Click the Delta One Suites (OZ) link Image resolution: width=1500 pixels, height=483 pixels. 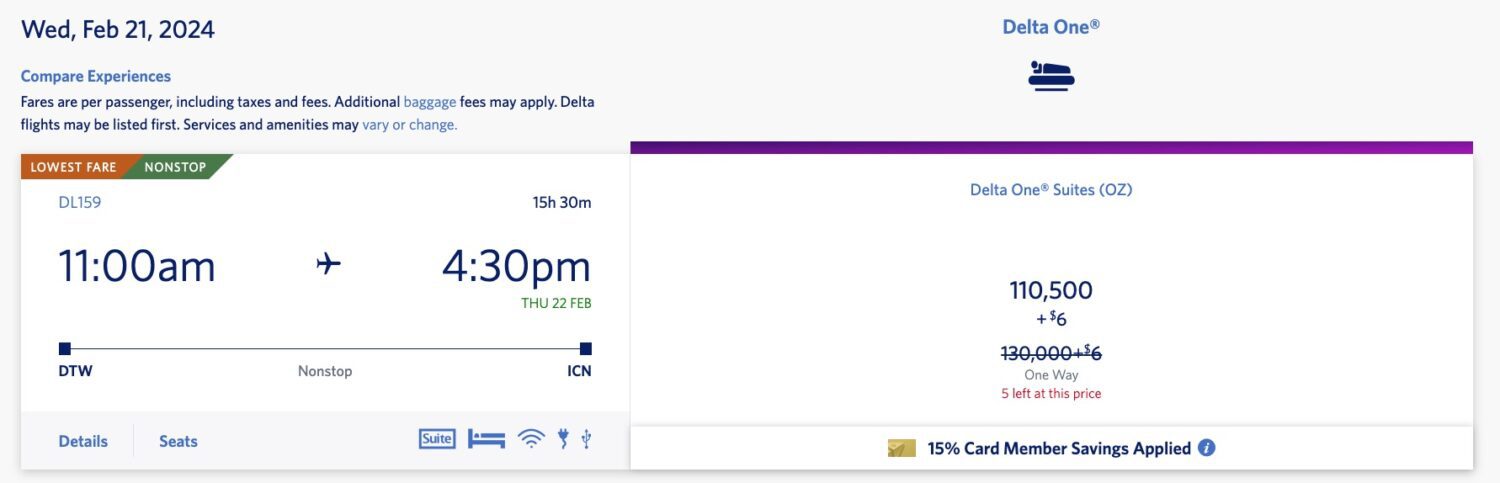[x=1051, y=189]
